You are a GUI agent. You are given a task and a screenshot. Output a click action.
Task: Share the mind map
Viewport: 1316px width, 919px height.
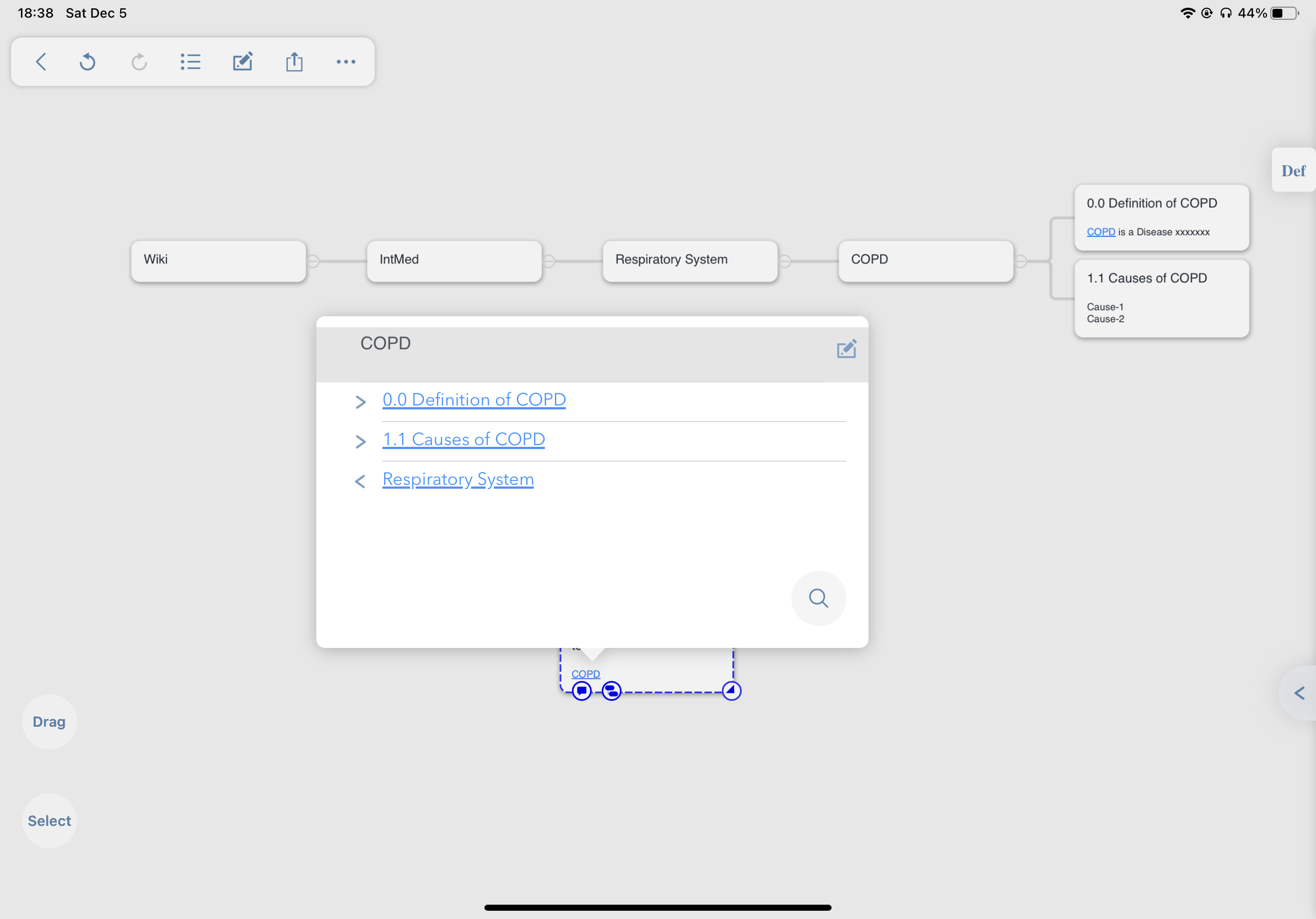coord(294,62)
